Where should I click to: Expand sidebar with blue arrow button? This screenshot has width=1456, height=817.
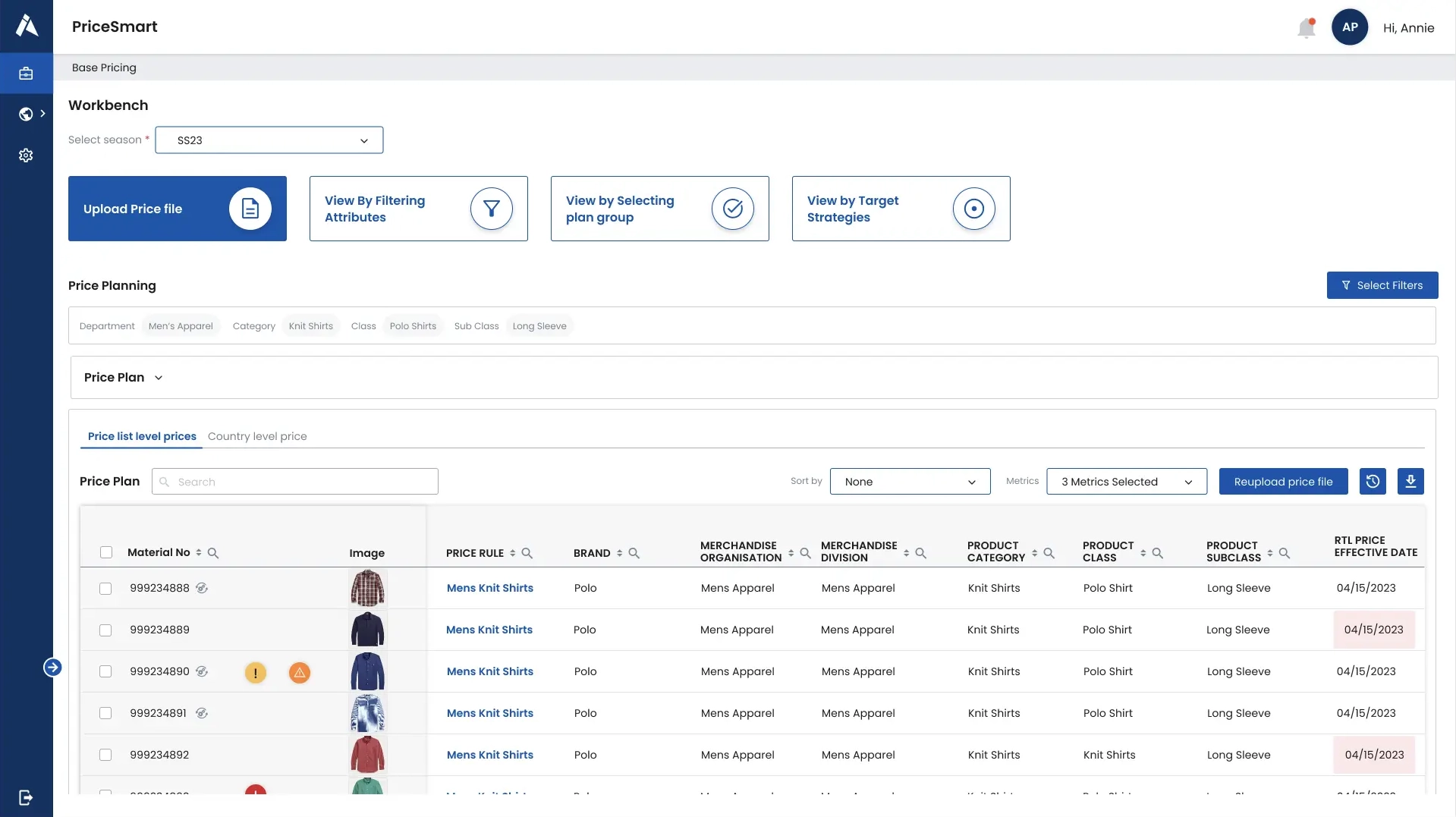[x=52, y=668]
